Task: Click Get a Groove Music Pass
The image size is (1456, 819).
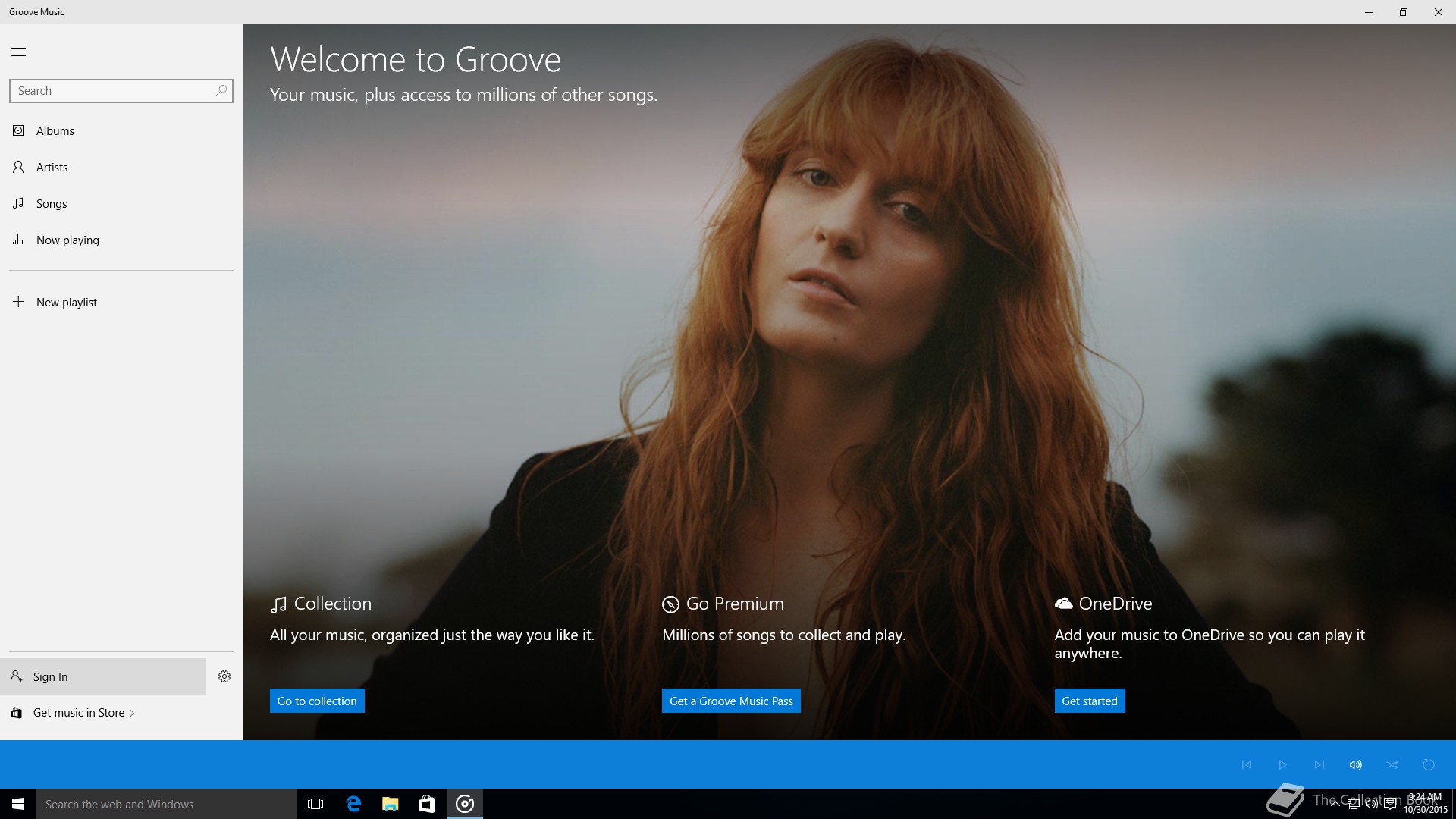Action: click(731, 701)
